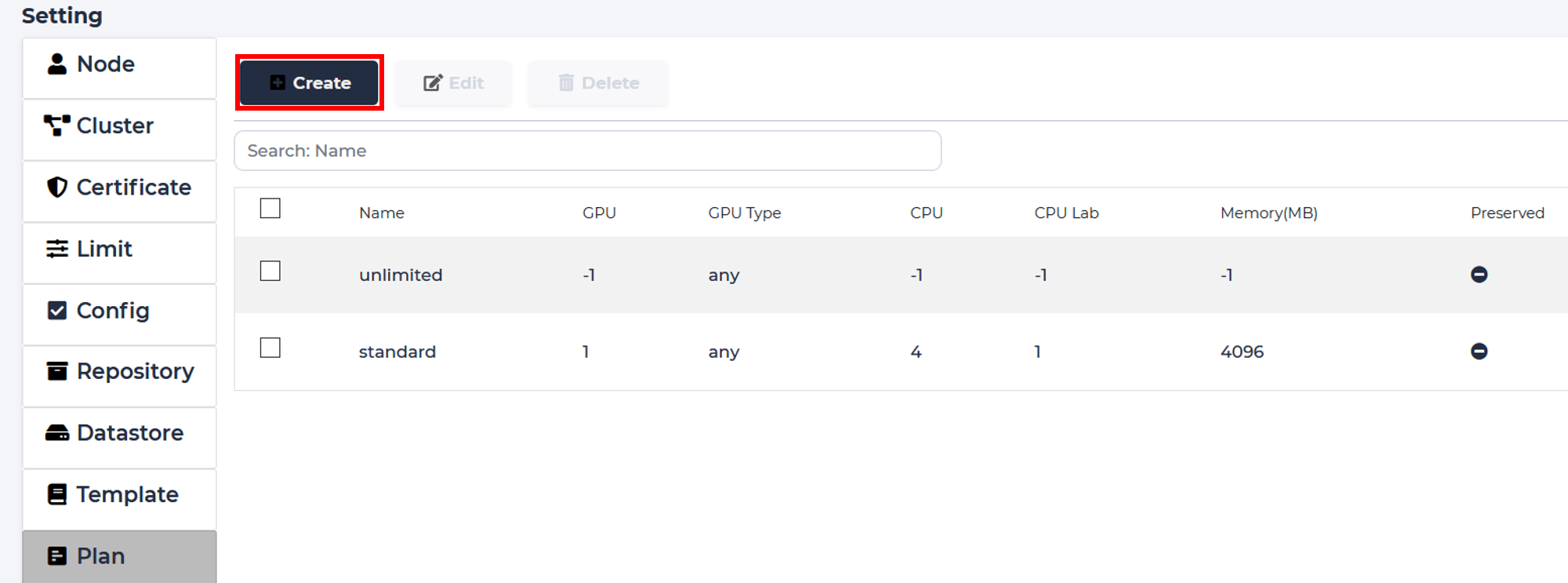This screenshot has height=583, width=1568.
Task: Click the CPU column header
Action: point(926,213)
